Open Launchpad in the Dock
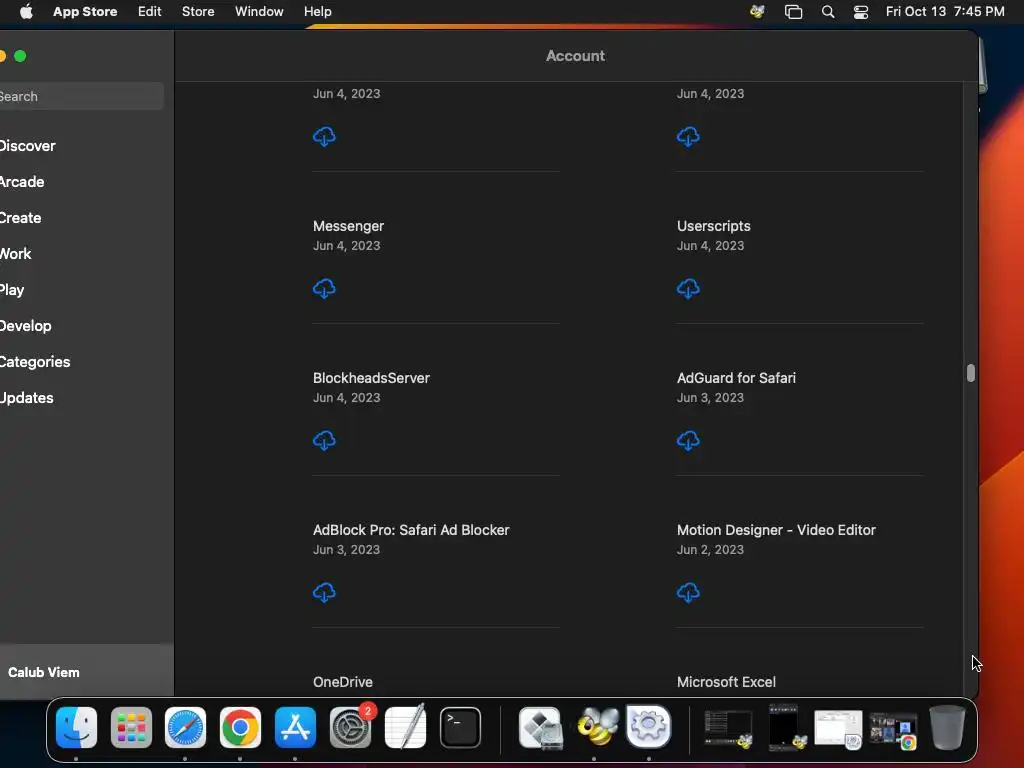Image resolution: width=1024 pixels, height=768 pixels. [131, 727]
